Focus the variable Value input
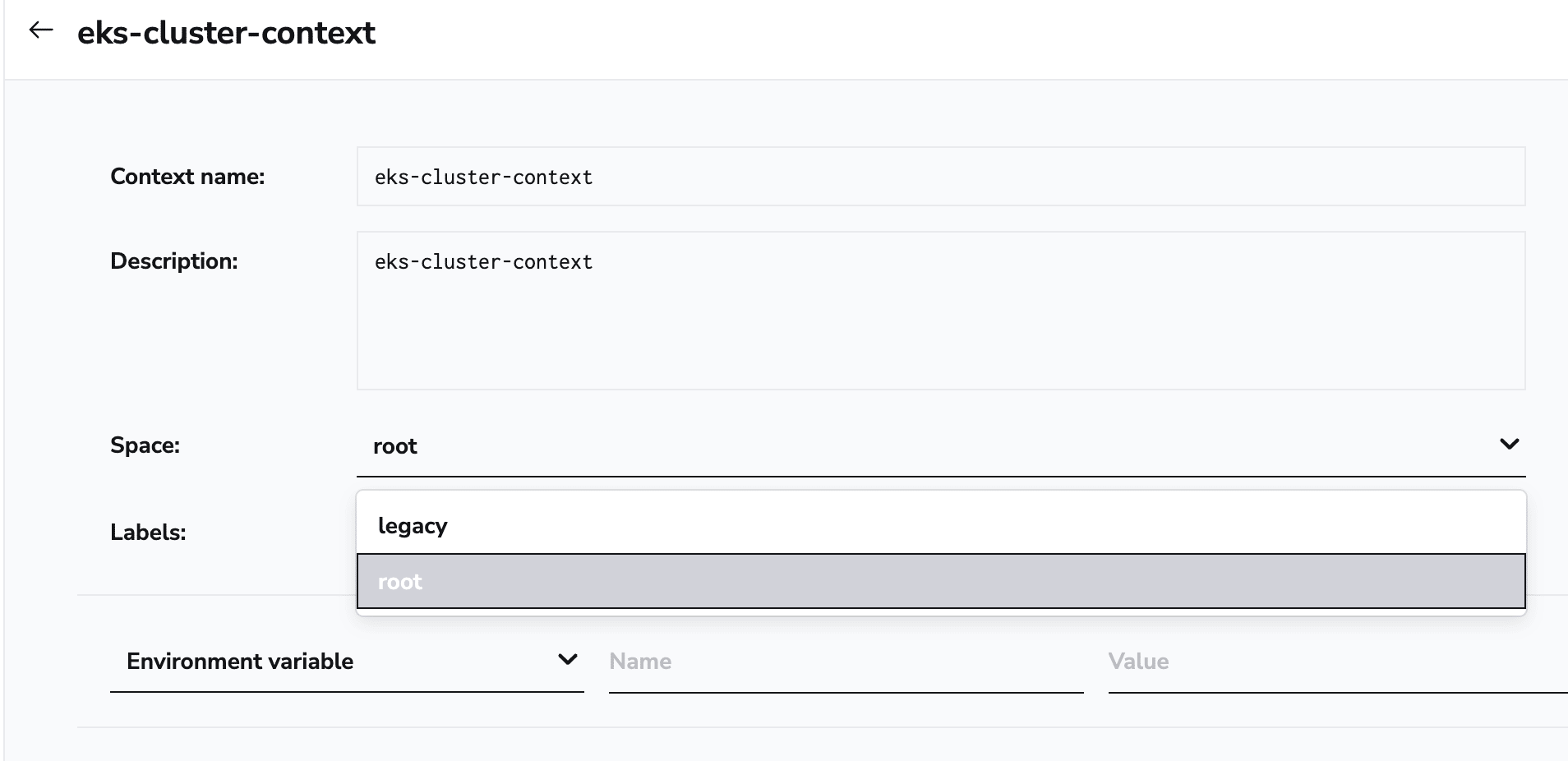The image size is (1568, 761). click(1335, 662)
